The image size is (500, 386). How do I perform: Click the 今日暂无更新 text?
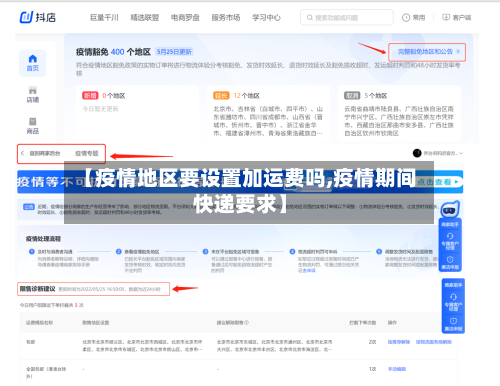coord(100,109)
